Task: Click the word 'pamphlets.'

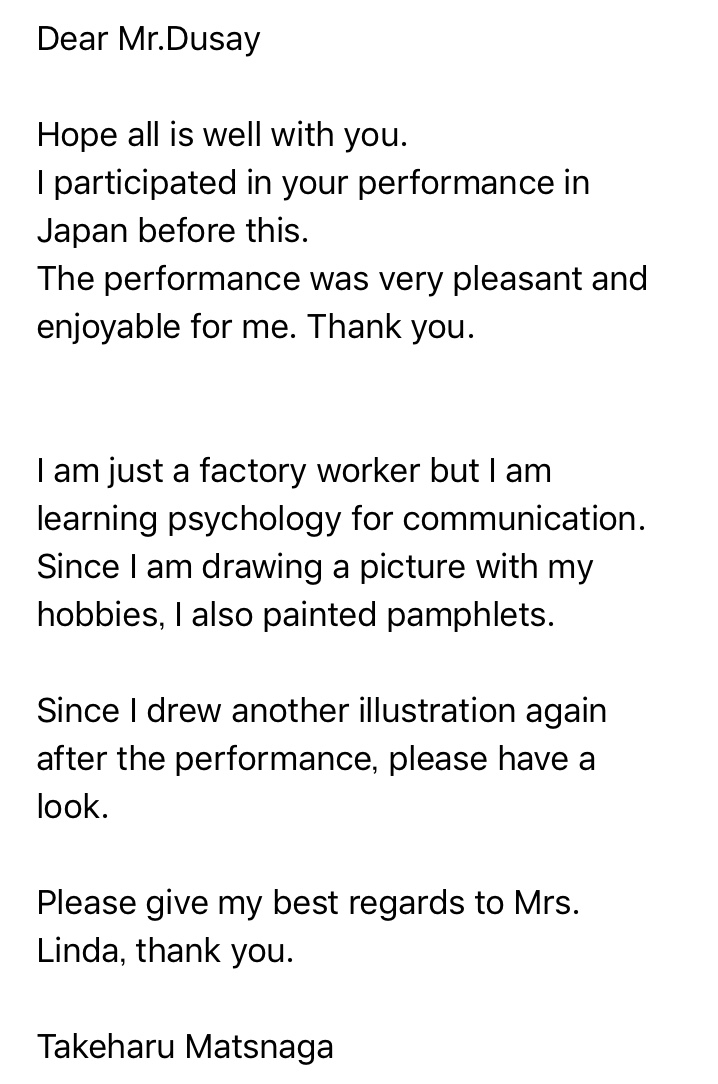Action: point(471,615)
